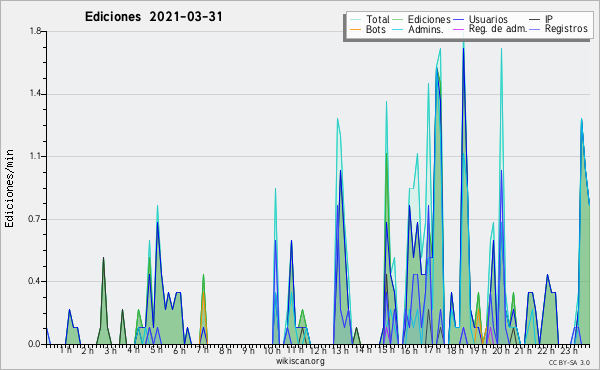Click the Reg. de adm. magenta legend line

pyautogui.click(x=458, y=29)
